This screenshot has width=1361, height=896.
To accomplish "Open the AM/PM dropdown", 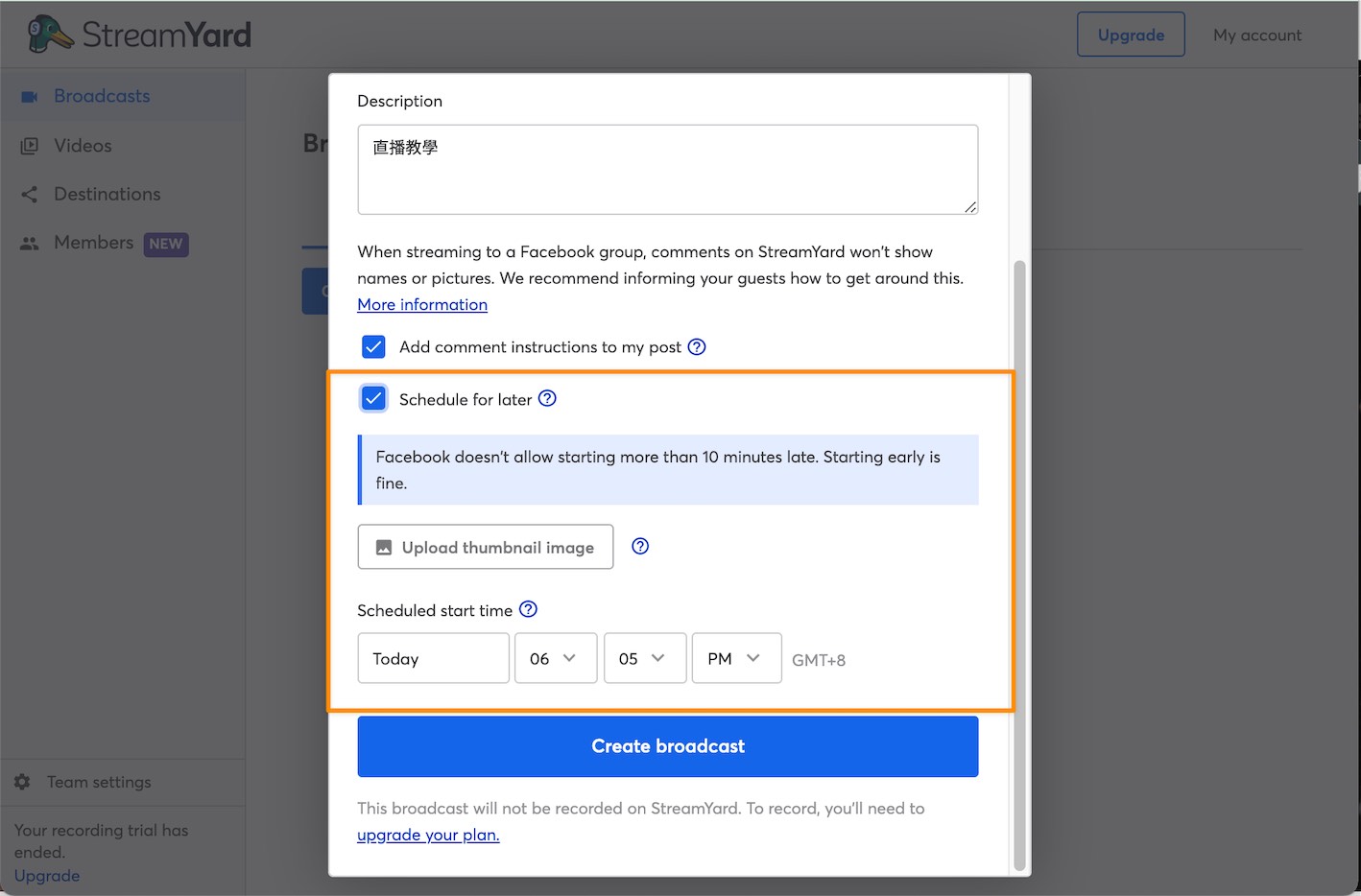I will [737, 658].
